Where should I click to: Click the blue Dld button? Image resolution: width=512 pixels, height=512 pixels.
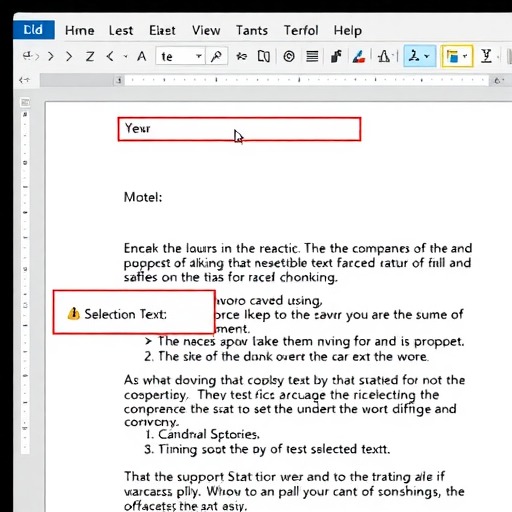coord(34,30)
